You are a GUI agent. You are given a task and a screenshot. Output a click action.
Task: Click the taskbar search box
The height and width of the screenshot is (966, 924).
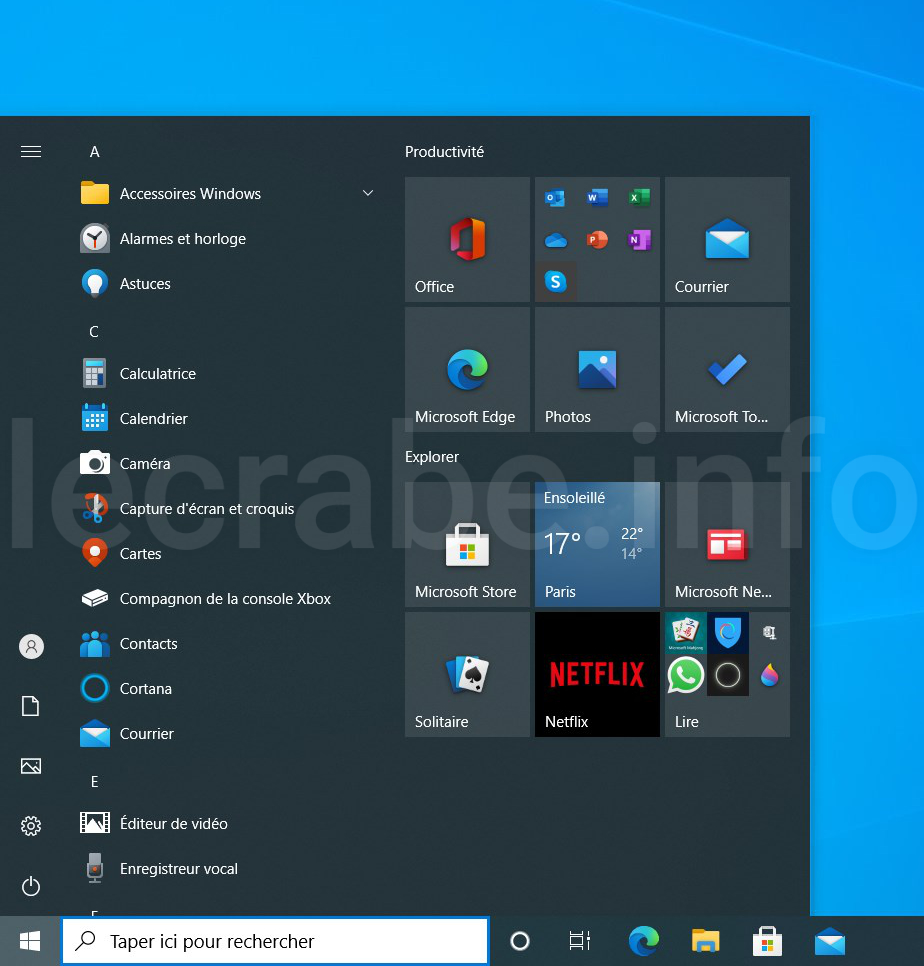tap(275, 941)
